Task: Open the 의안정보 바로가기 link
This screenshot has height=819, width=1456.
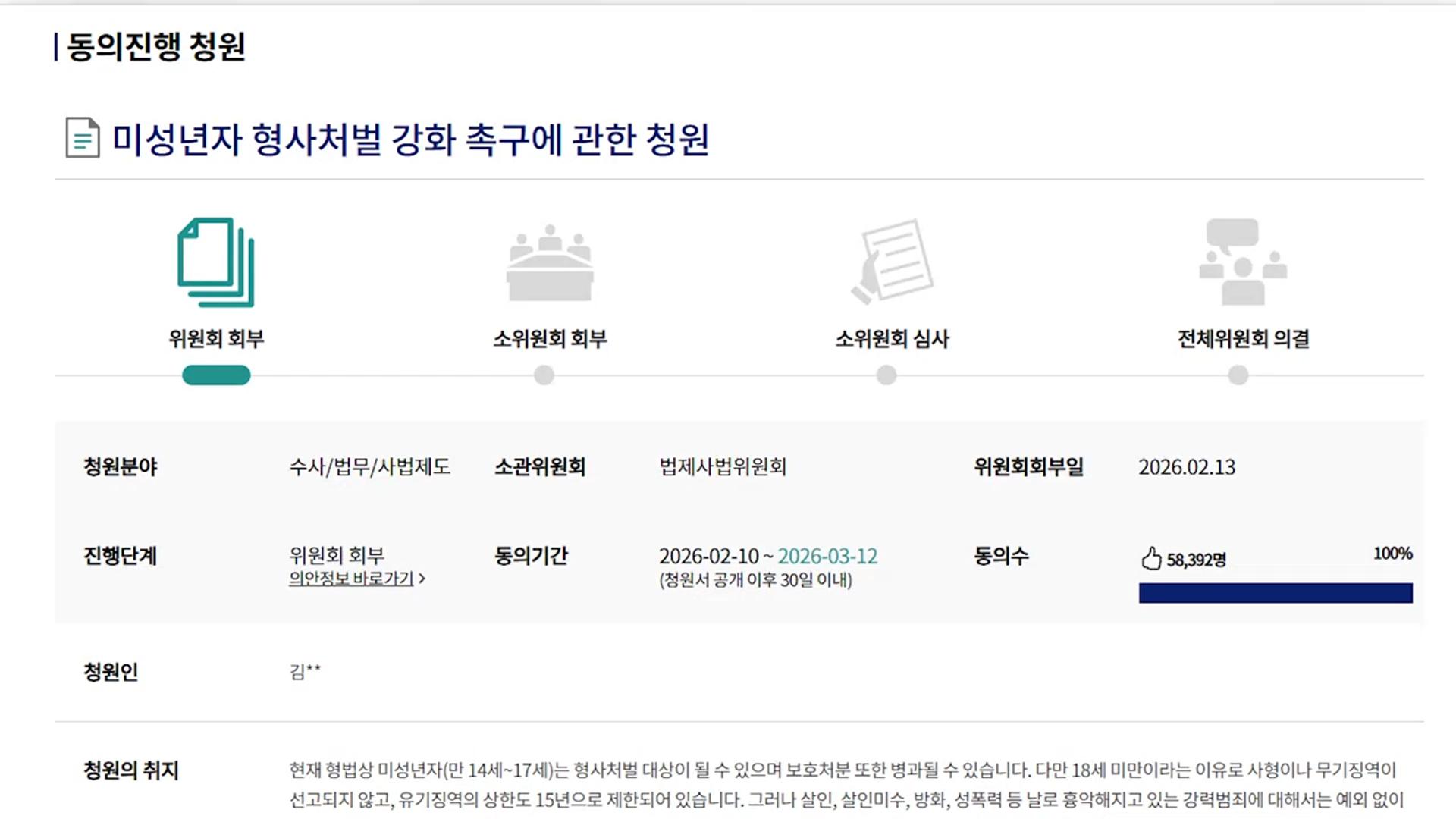Action: tap(351, 579)
